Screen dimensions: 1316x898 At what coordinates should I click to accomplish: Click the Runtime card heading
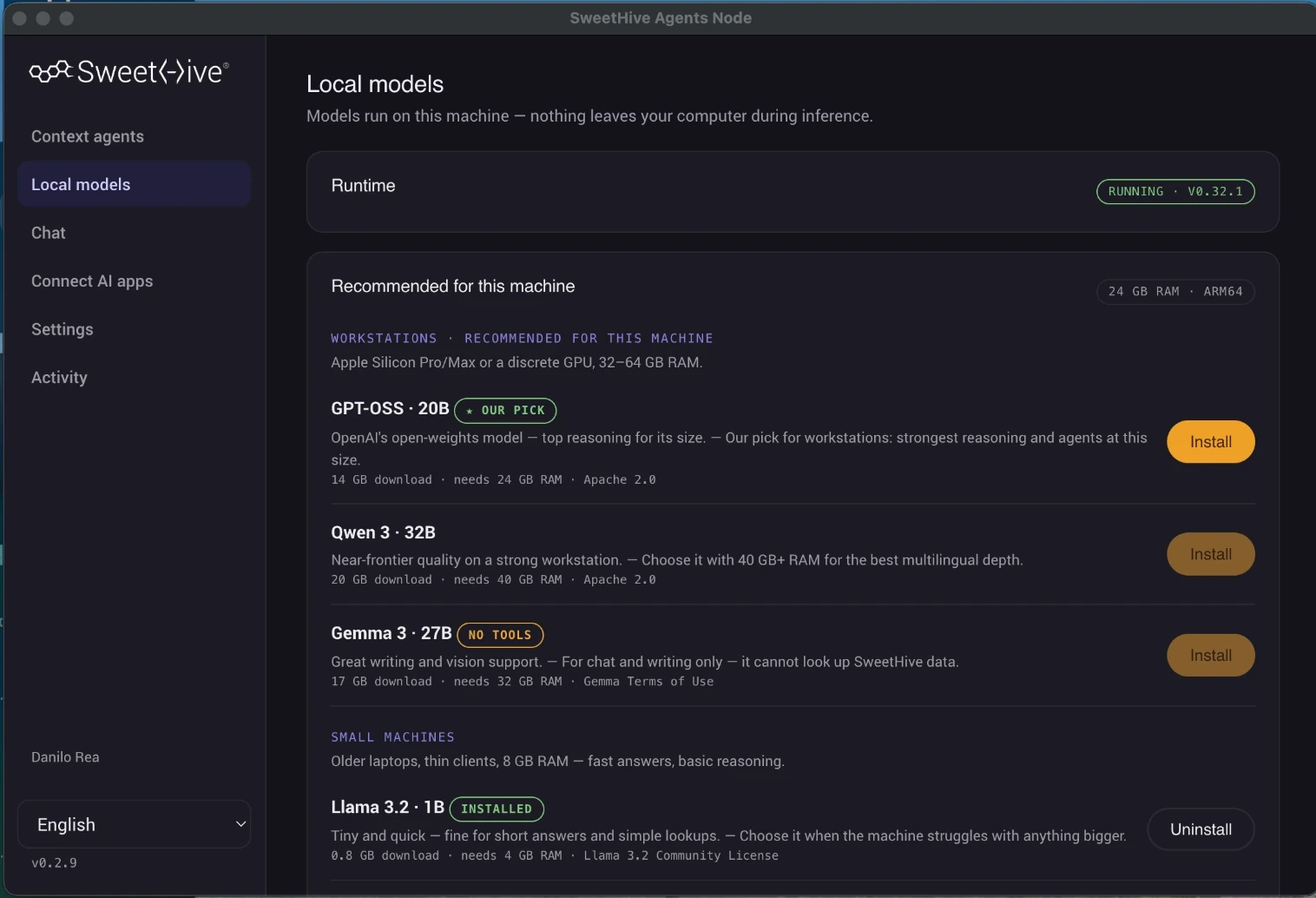pos(363,185)
